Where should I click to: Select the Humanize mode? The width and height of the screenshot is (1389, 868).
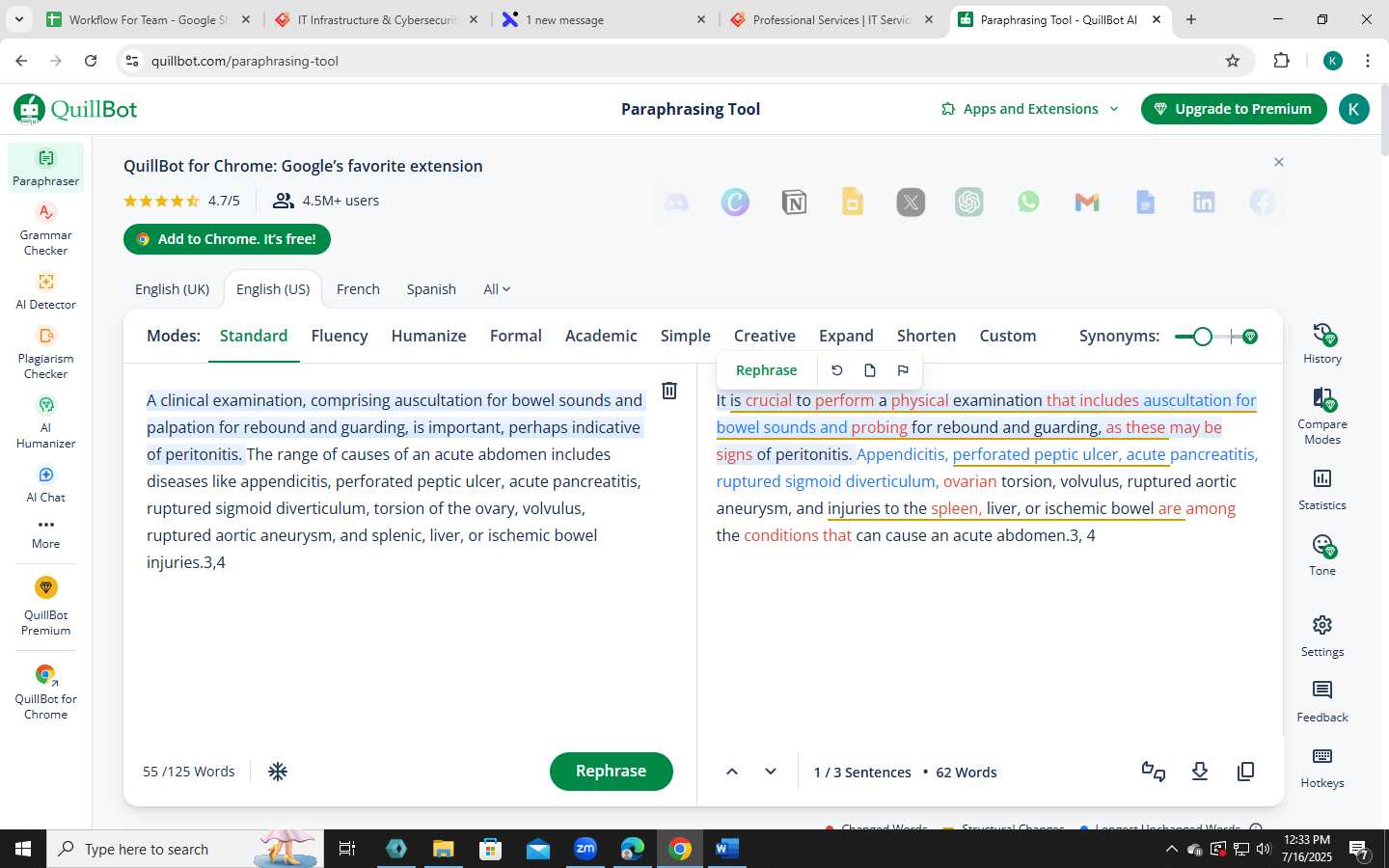point(428,336)
